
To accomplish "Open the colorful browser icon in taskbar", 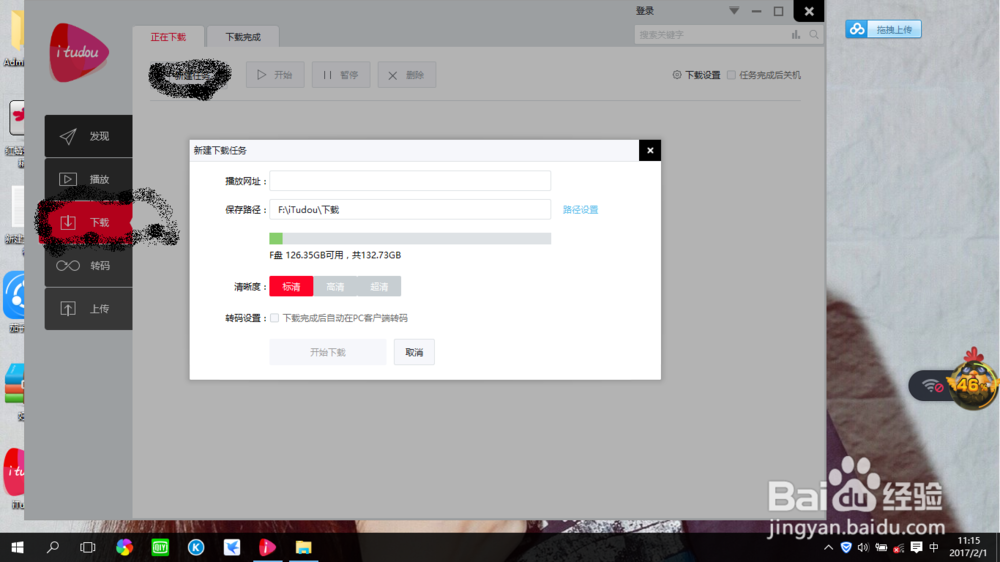I will pos(124,547).
